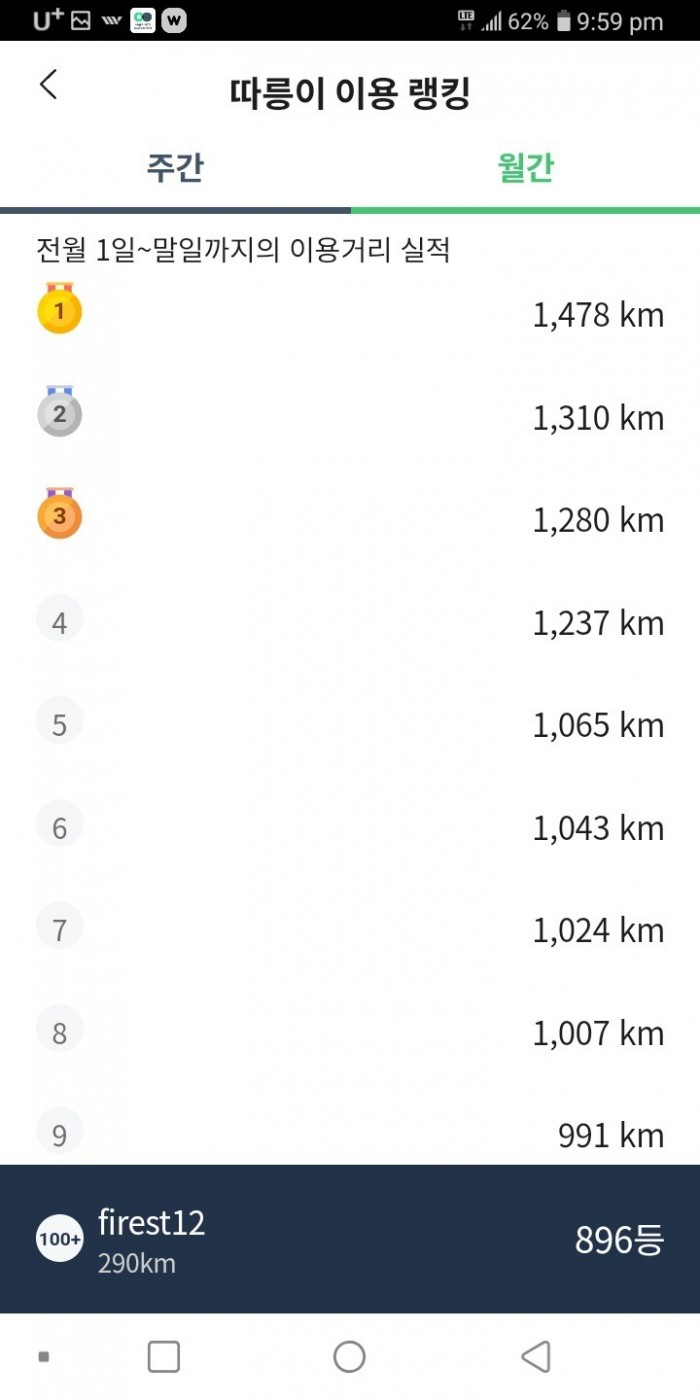Switch to the 월간 monthly tab

tap(525, 167)
